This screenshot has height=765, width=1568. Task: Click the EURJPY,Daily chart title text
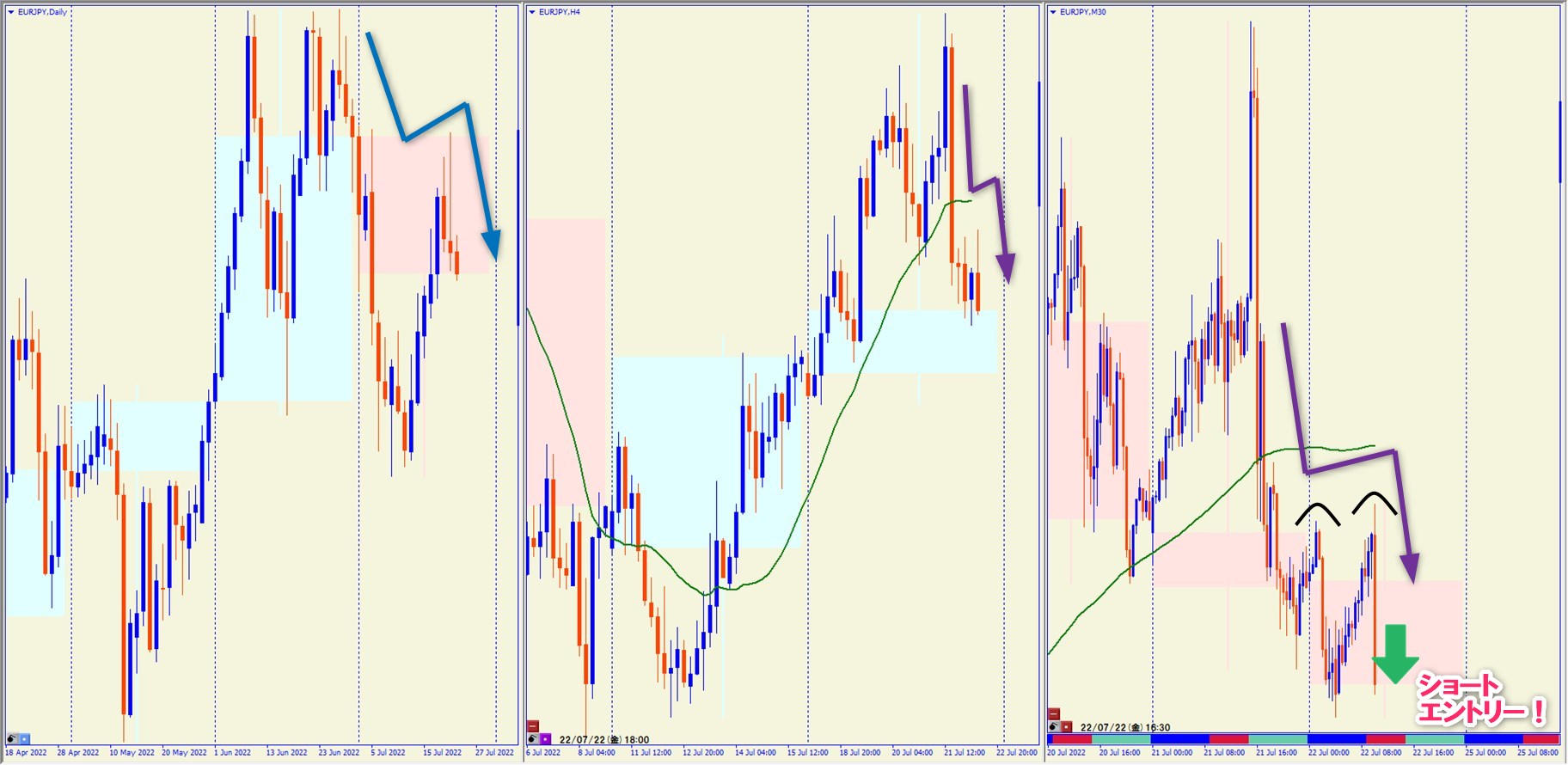click(x=42, y=12)
